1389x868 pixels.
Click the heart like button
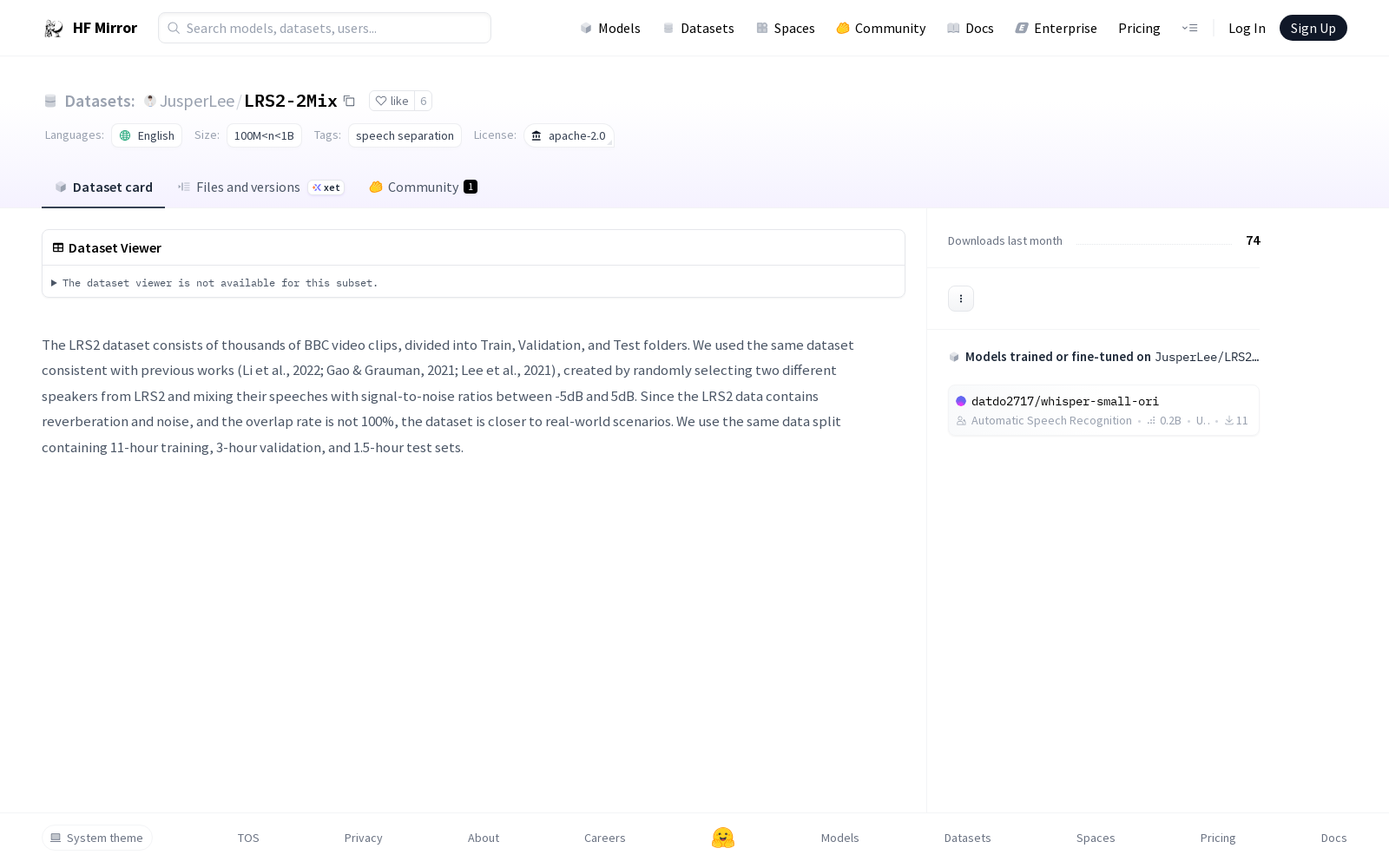392,101
